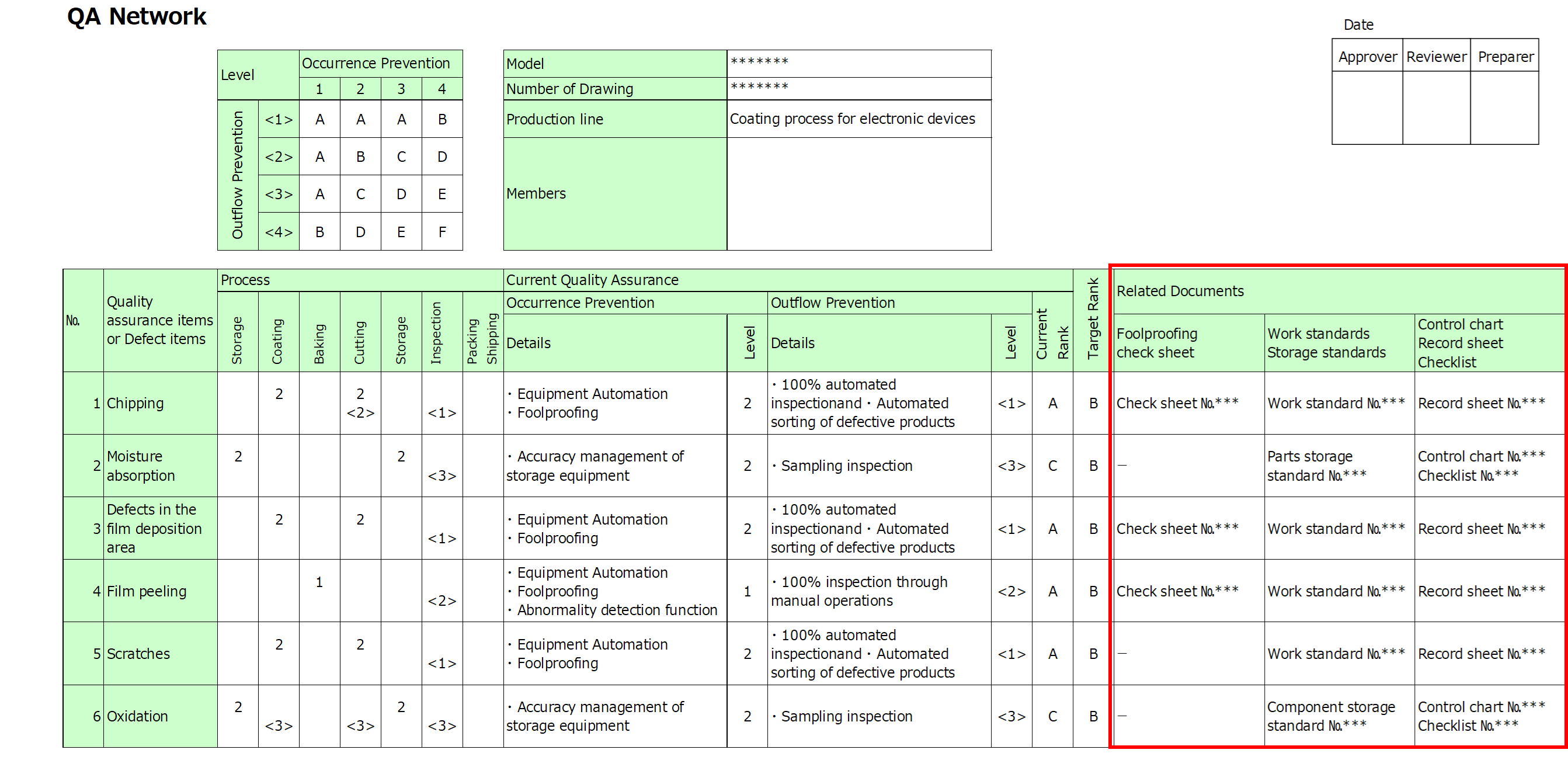
Task: Select the Number of Drawing value cell
Action: (x=859, y=89)
